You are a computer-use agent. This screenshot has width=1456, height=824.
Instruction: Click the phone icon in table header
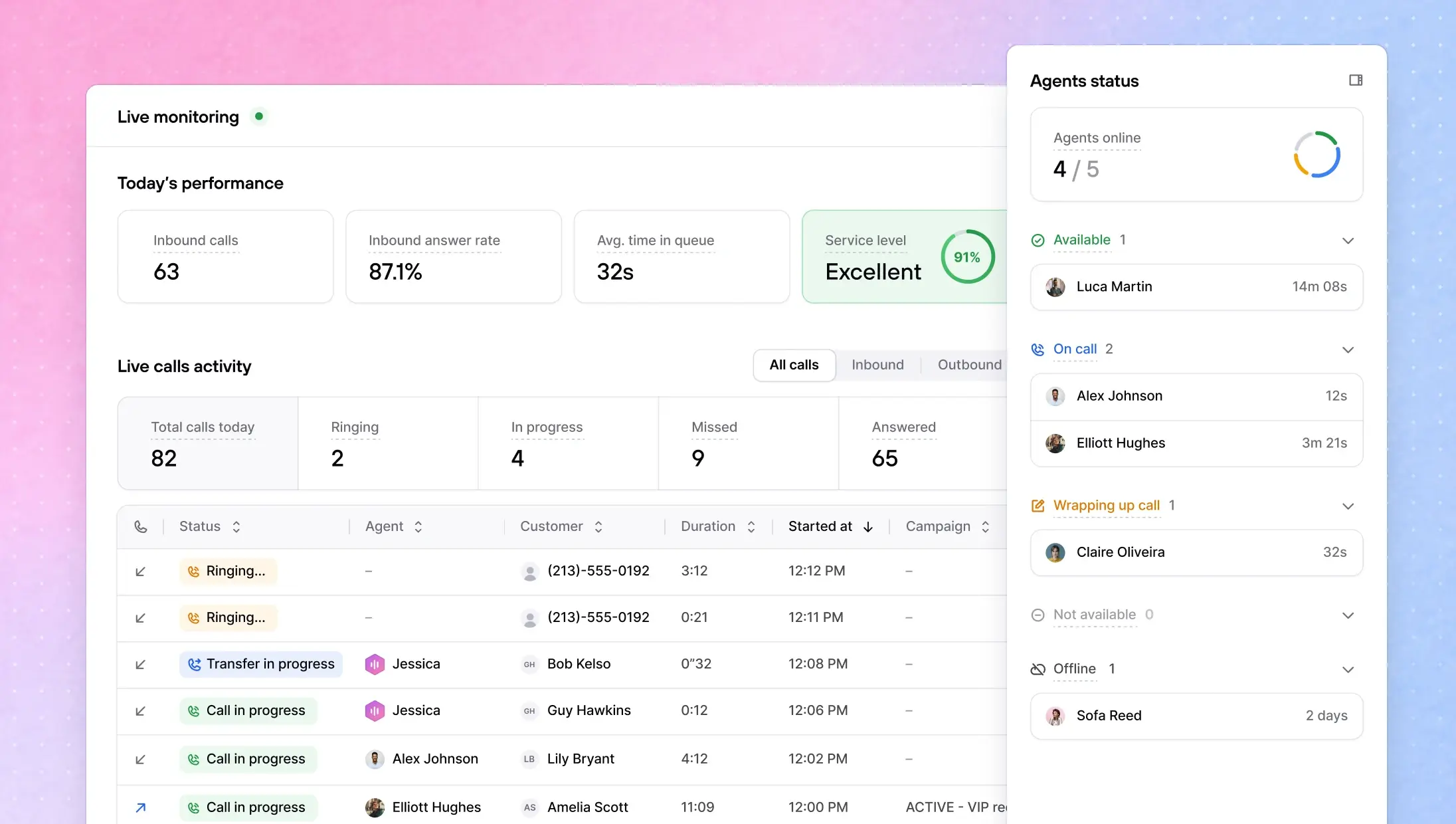tap(141, 527)
